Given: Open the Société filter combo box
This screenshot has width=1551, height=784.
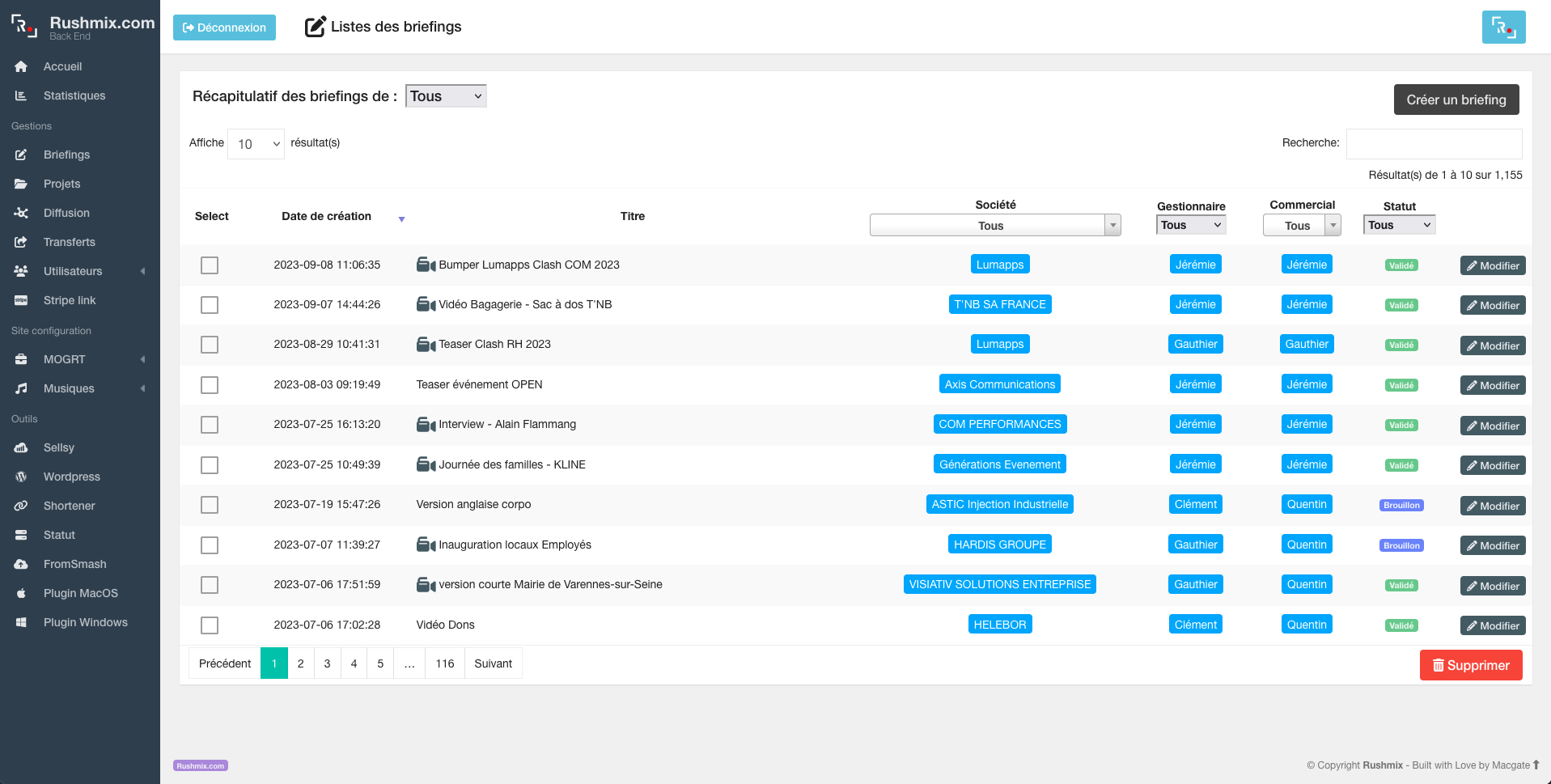Looking at the screenshot, I should tap(995, 225).
